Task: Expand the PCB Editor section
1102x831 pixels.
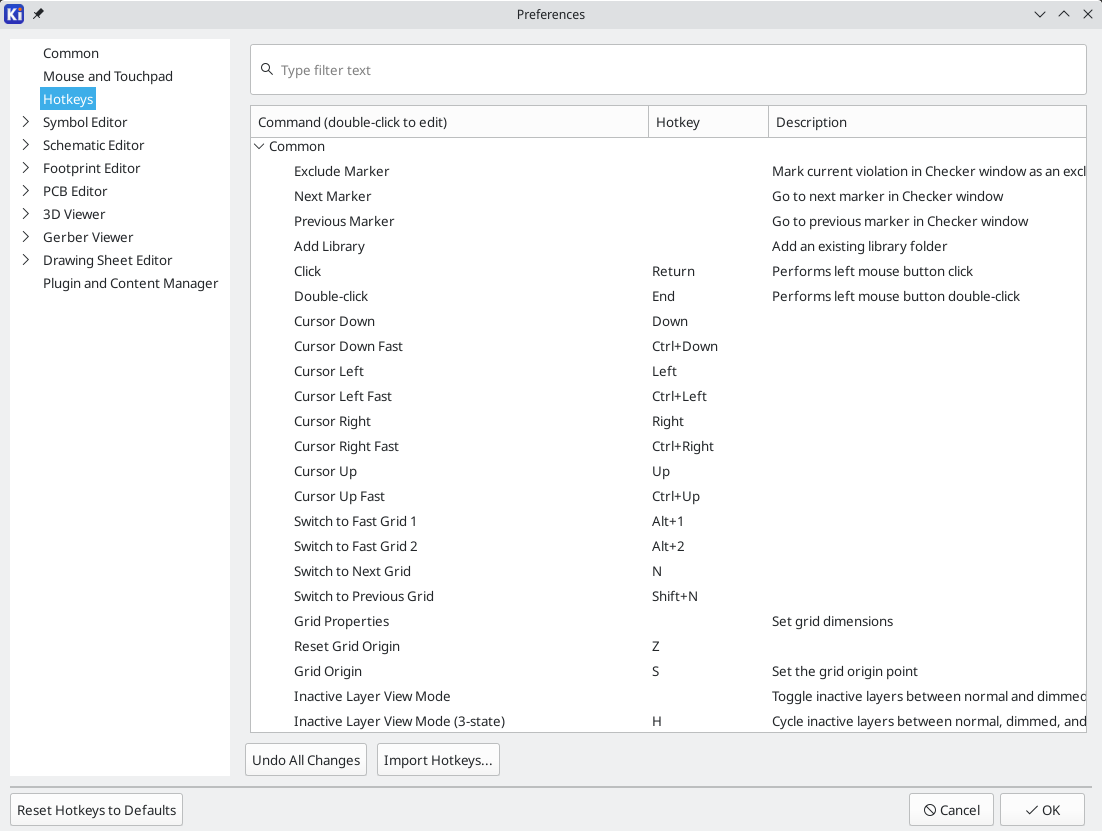Action: click(x=27, y=191)
